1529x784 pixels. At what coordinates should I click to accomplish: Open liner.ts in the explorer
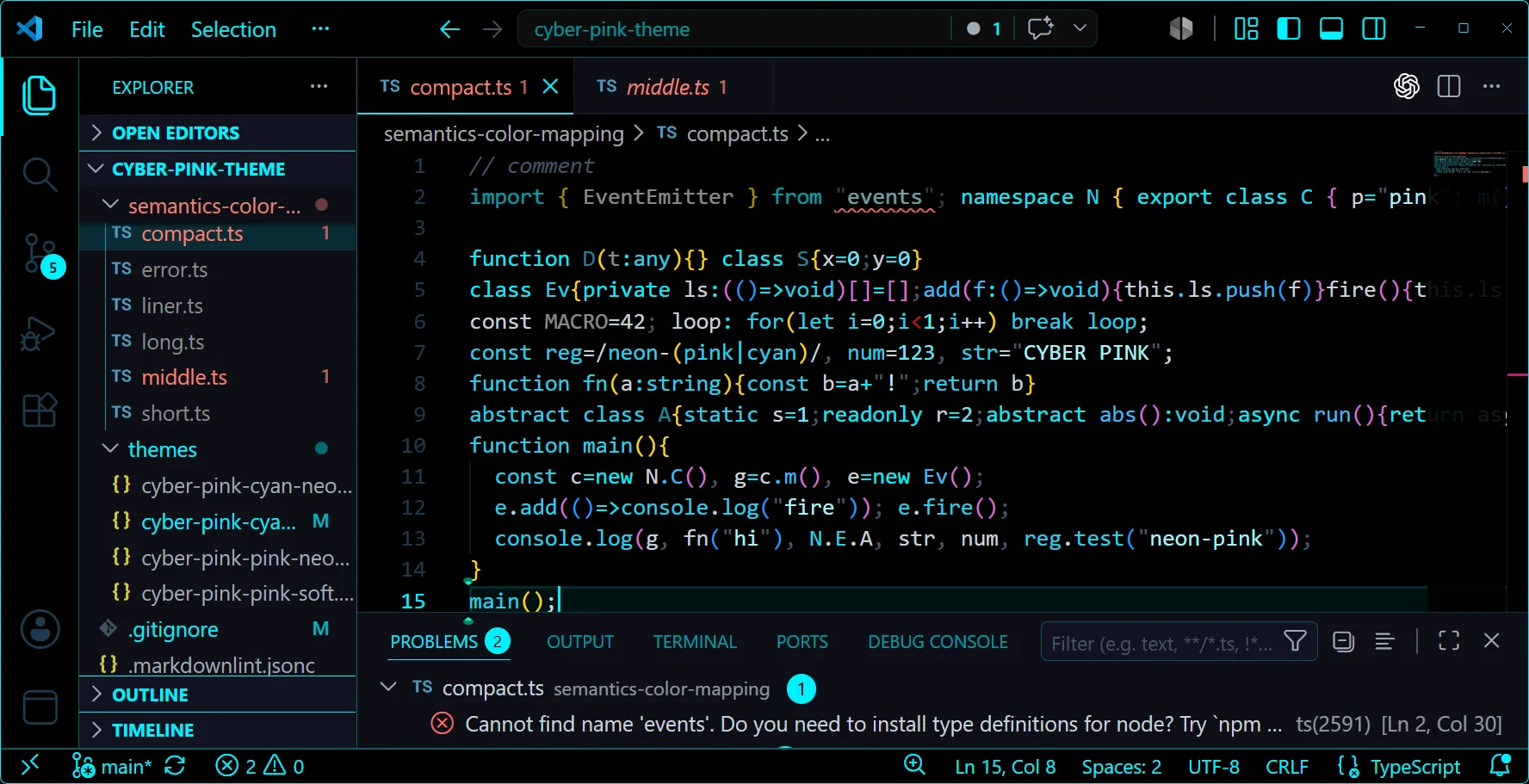(x=217, y=306)
